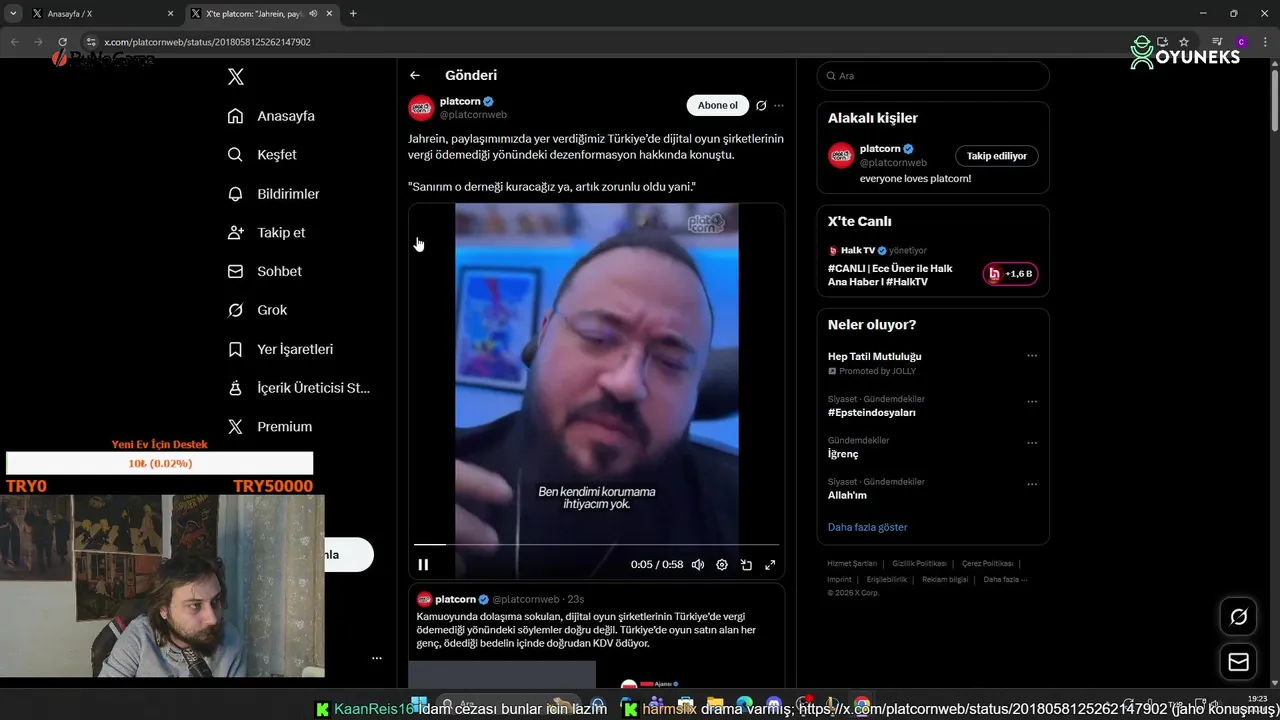Image resolution: width=1280 pixels, height=720 pixels.
Task: Click the address bar URL
Action: (x=207, y=42)
